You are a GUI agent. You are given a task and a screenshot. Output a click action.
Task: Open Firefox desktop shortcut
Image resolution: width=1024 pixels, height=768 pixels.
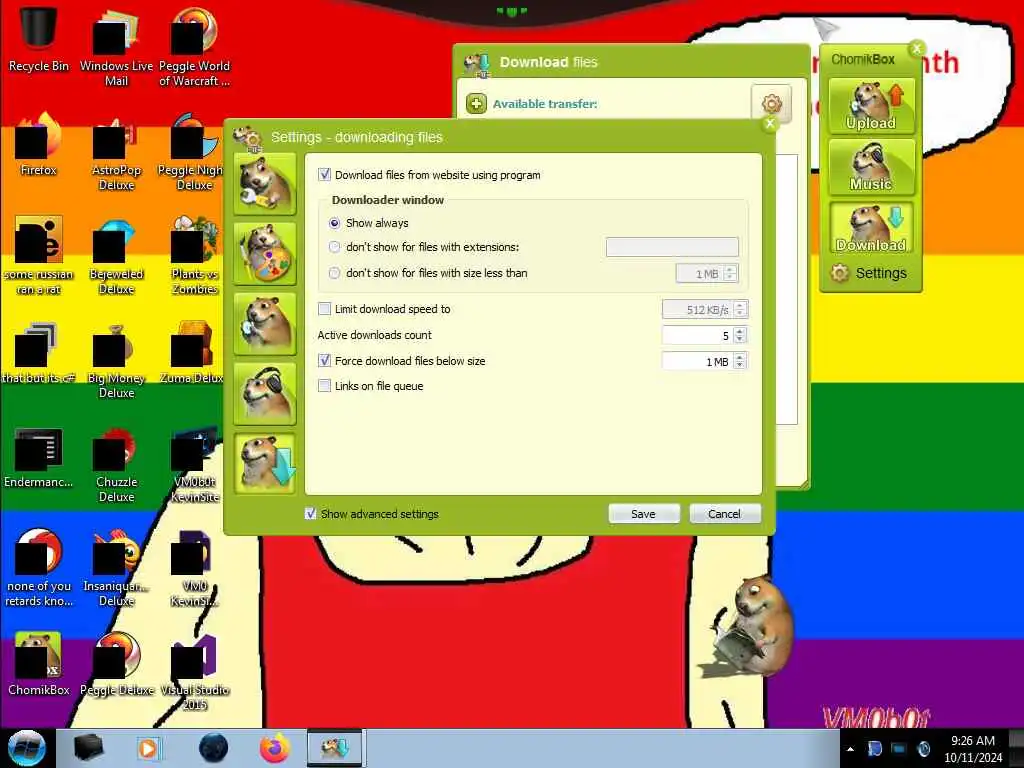[39, 144]
